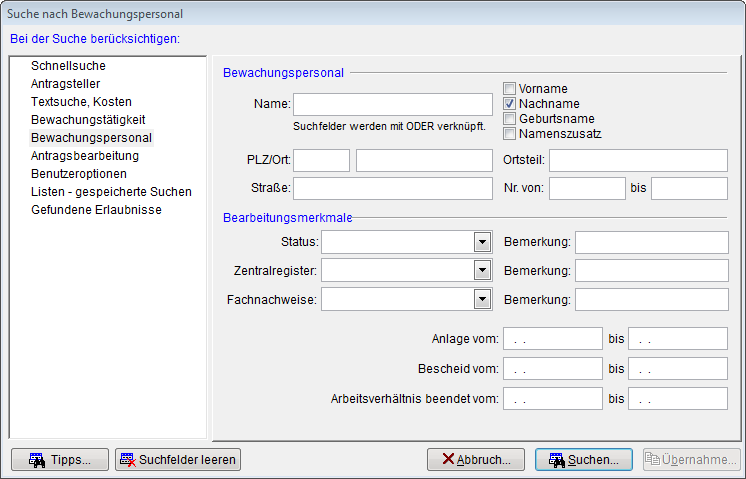Click the binoculars icon on Tipps button
The height and width of the screenshot is (479, 746).
(x=36, y=460)
